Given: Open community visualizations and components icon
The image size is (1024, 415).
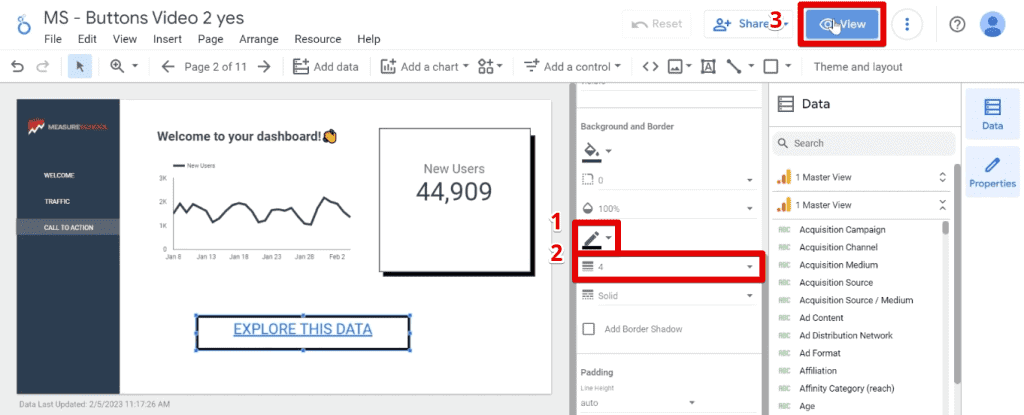Looking at the screenshot, I should 489,67.
